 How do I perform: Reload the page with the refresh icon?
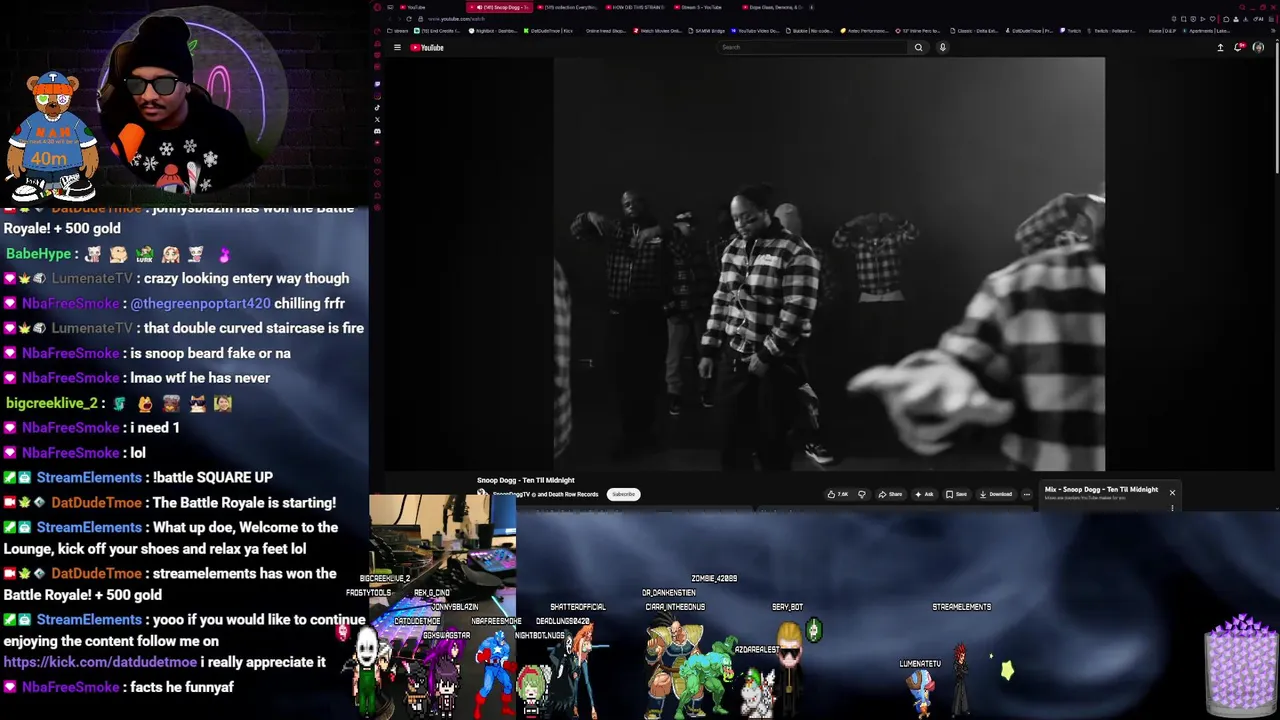pyautogui.click(x=409, y=19)
